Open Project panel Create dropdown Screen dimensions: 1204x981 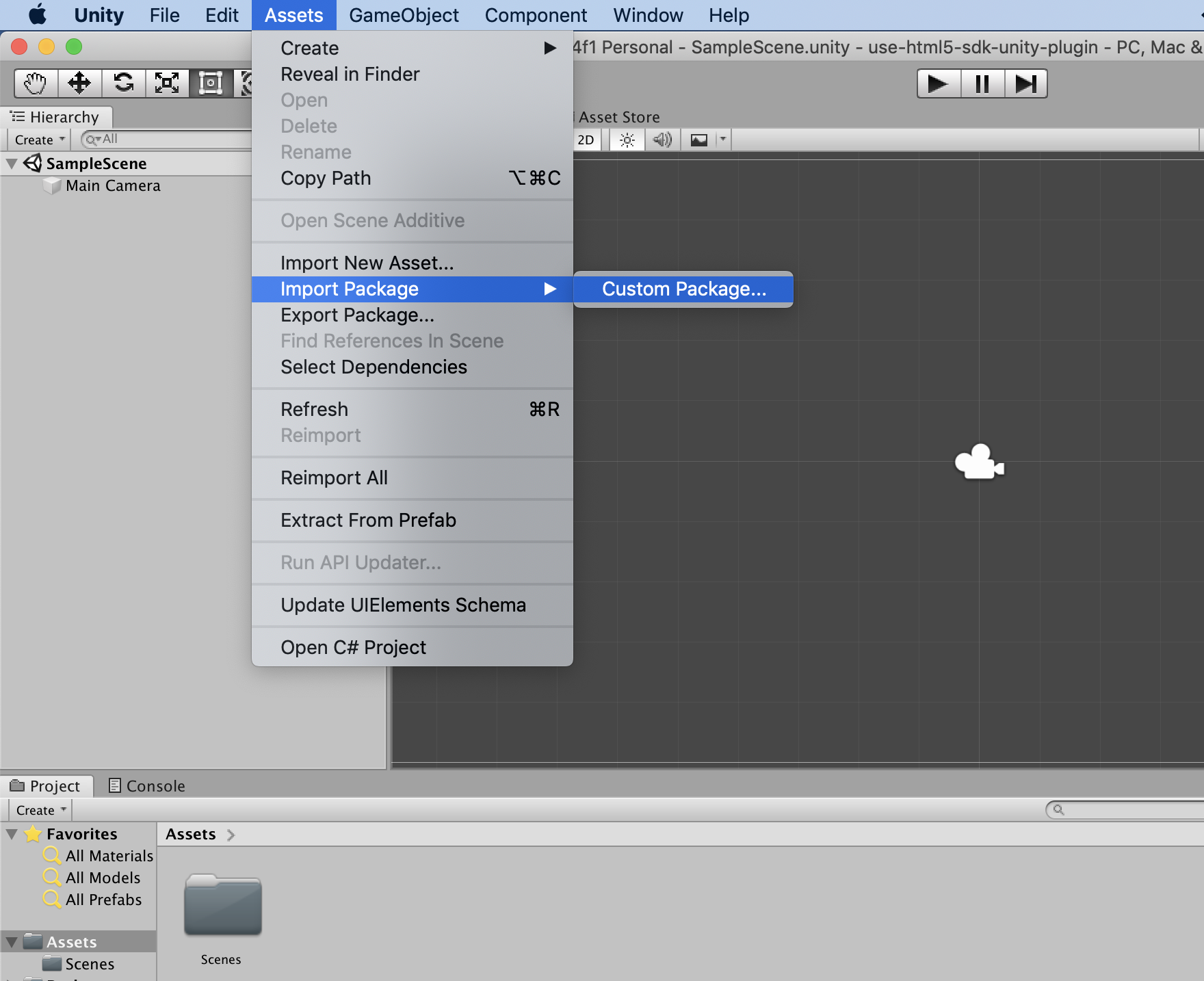41,810
